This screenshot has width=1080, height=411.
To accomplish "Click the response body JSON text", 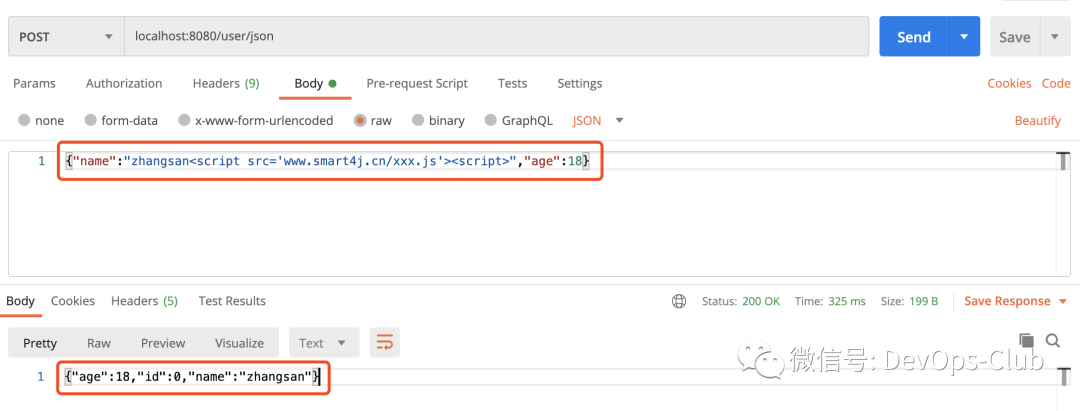I will [x=192, y=377].
